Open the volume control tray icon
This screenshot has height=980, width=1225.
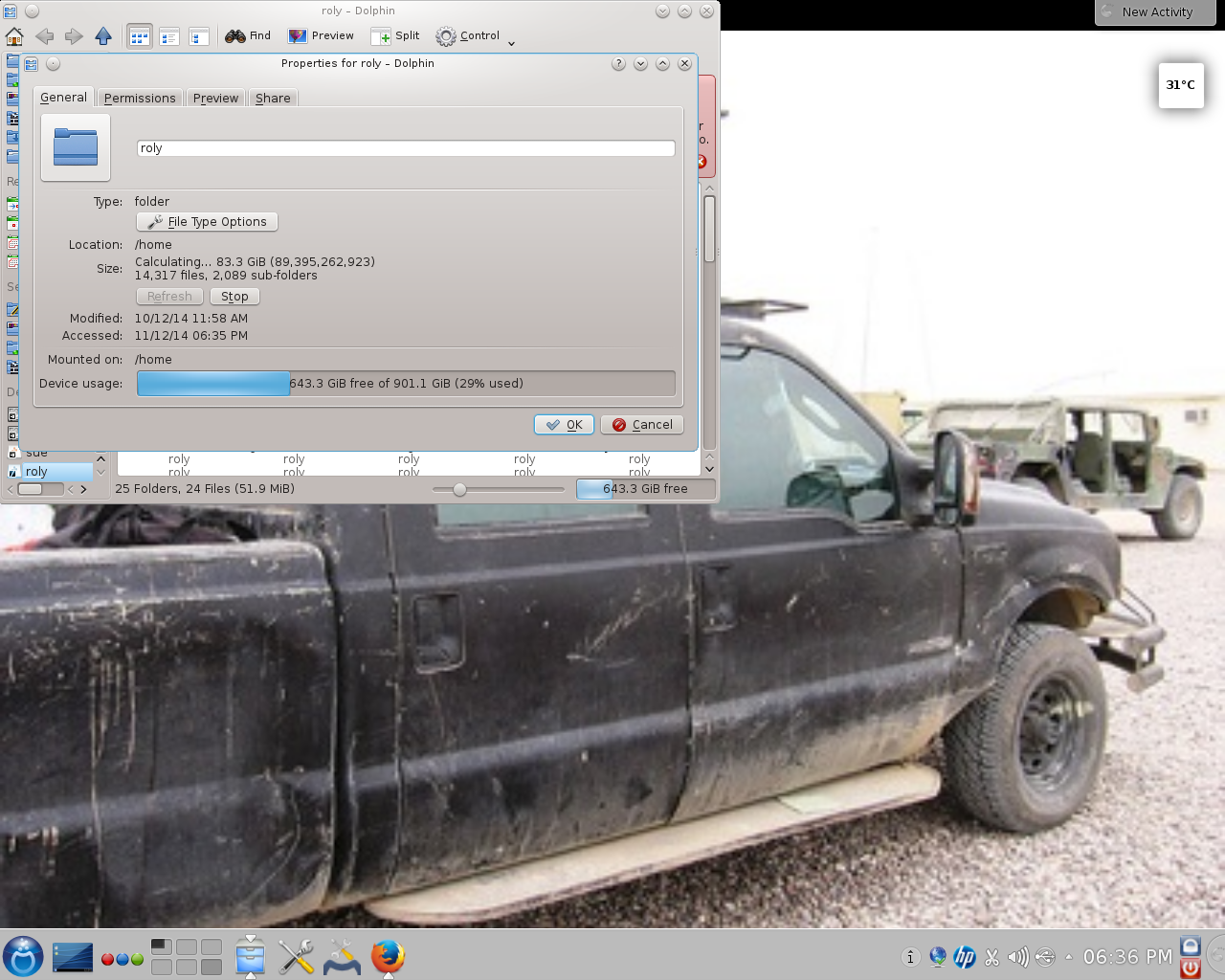click(x=1018, y=957)
